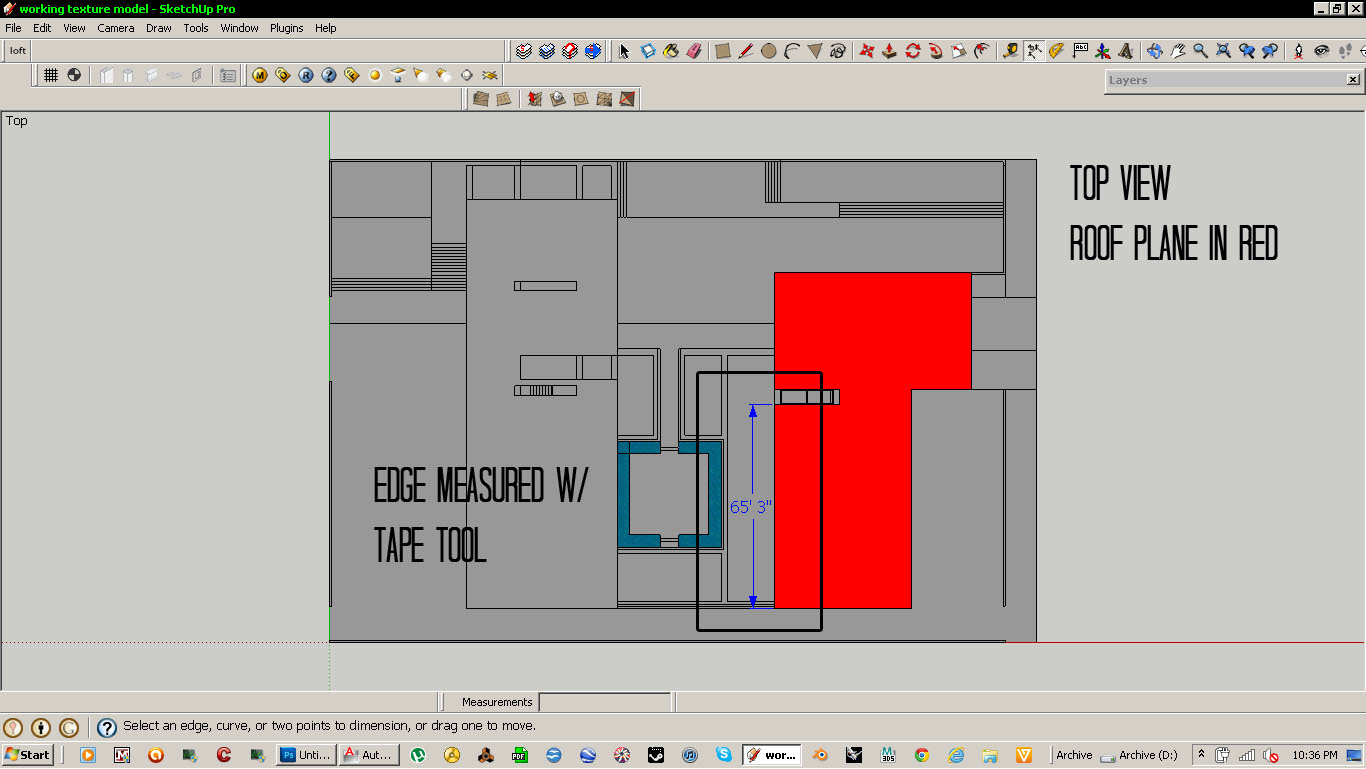Open the Plugins menu
This screenshot has width=1366, height=769.
tap(287, 28)
